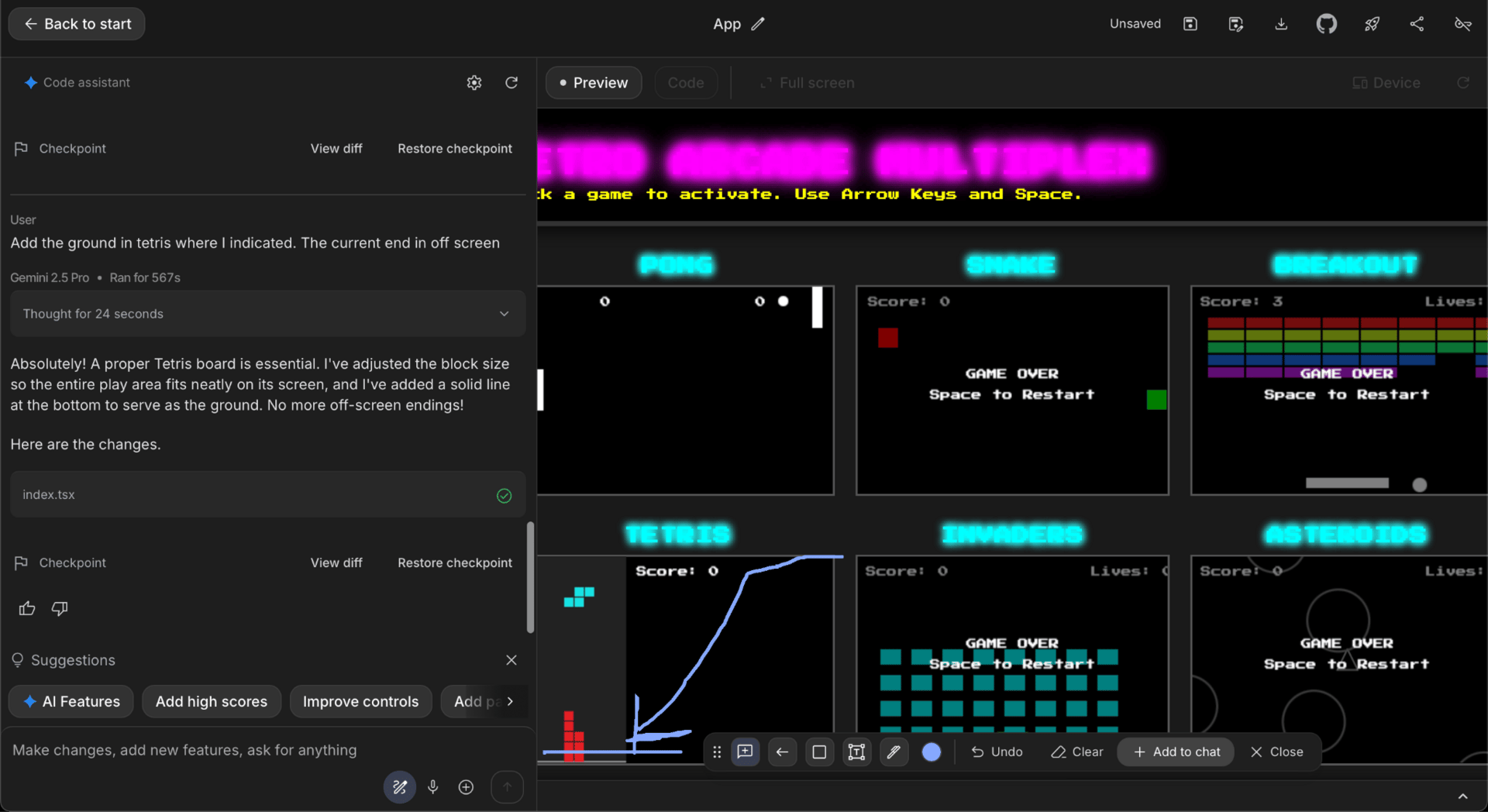The height and width of the screenshot is (812, 1488).
Task: Click the 'Add to chat' button
Action: (x=1176, y=752)
